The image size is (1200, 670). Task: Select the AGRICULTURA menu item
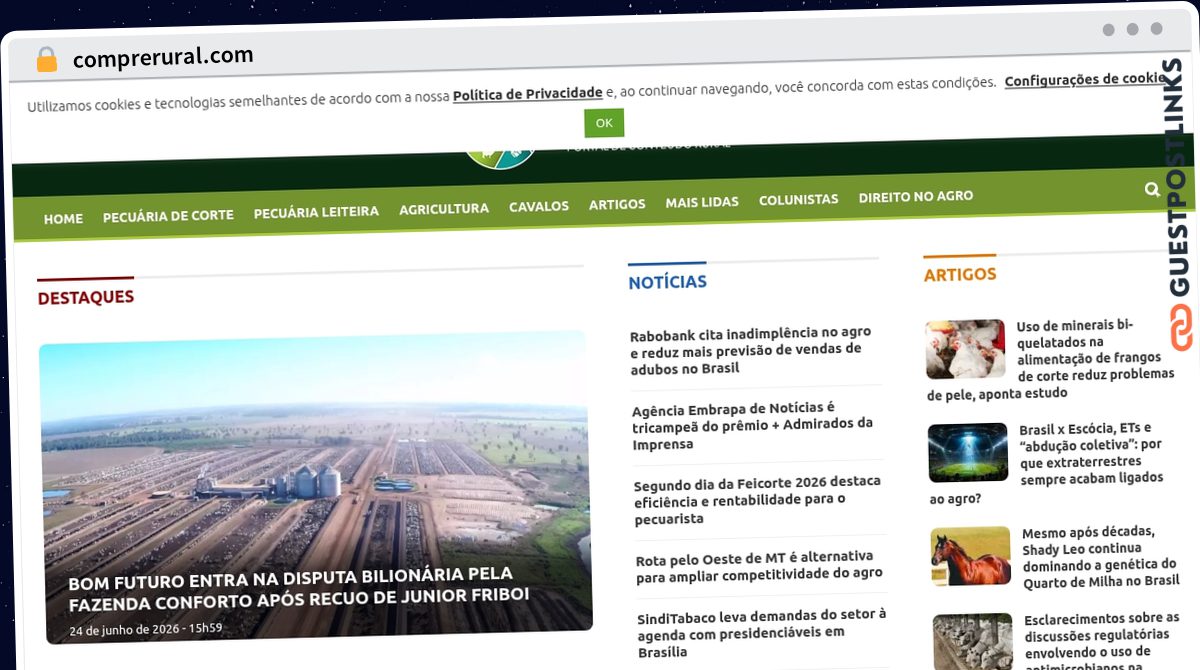coord(444,209)
